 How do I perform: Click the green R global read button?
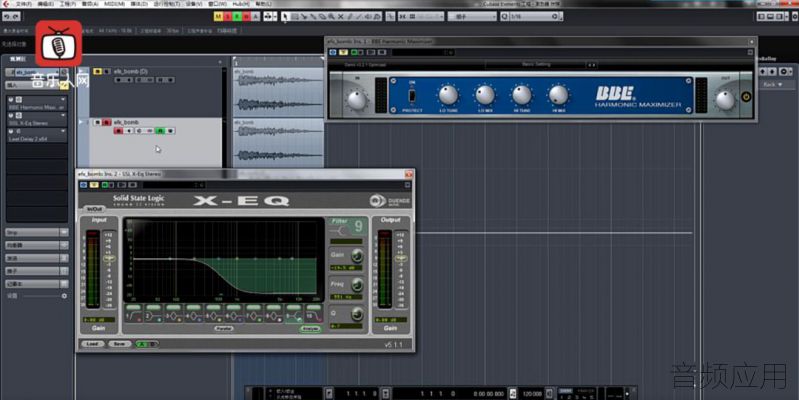[237, 16]
